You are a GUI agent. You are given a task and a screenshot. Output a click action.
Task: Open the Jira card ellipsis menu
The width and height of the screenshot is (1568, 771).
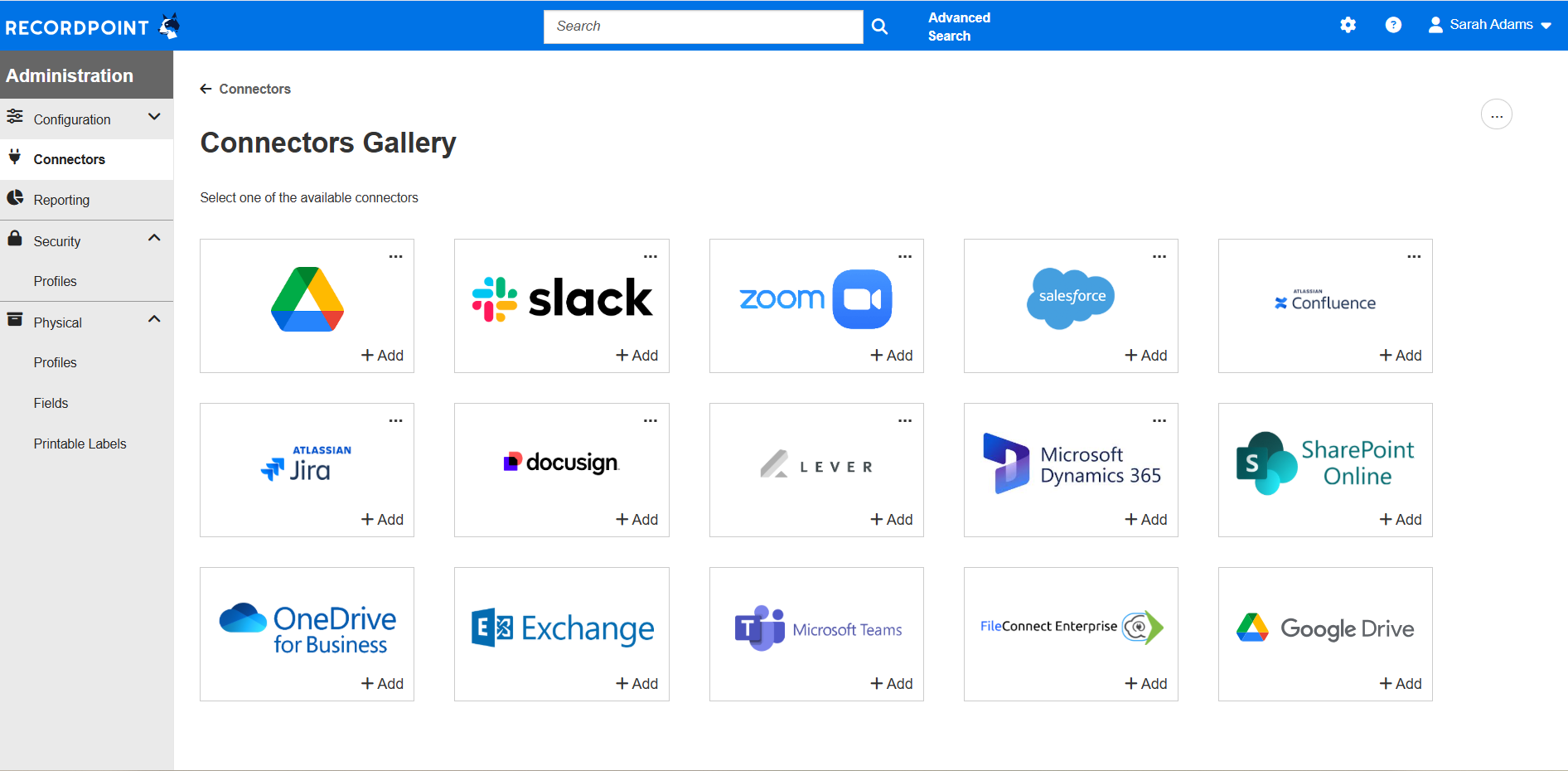[x=396, y=421]
